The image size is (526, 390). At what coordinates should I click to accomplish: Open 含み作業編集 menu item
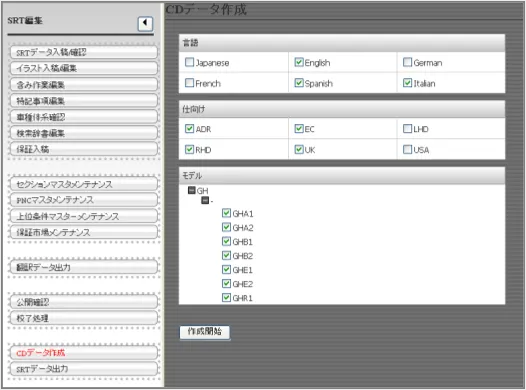[x=84, y=85]
